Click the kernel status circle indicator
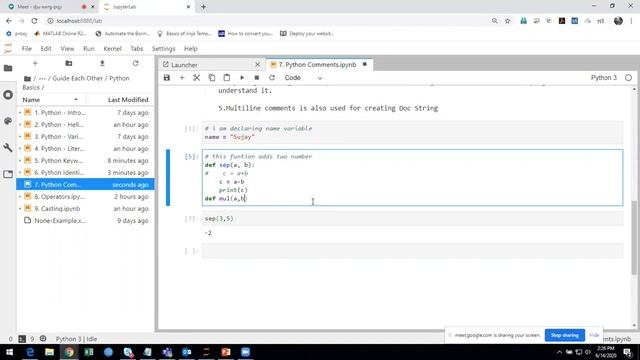 (x=628, y=78)
